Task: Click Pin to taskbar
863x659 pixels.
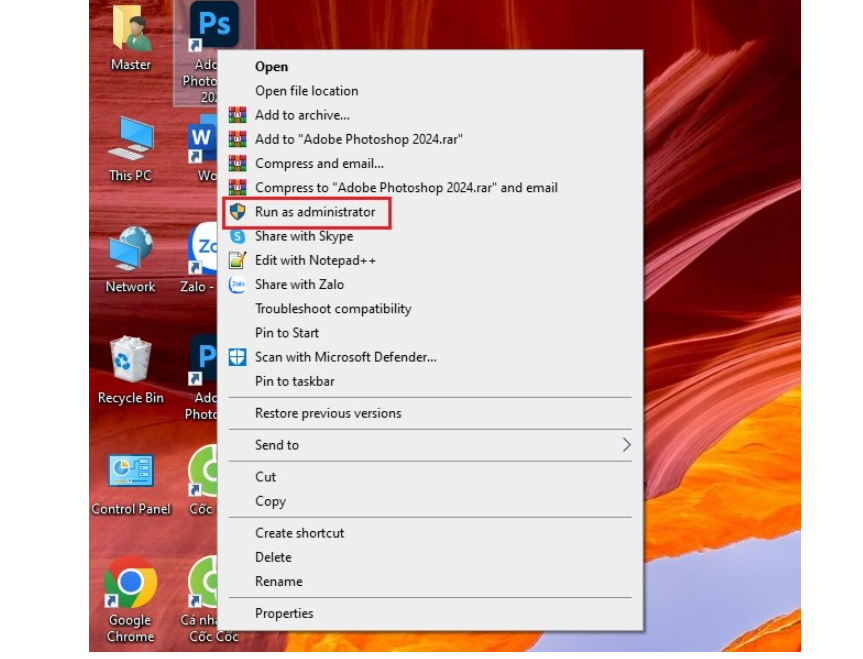Action: 294,381
